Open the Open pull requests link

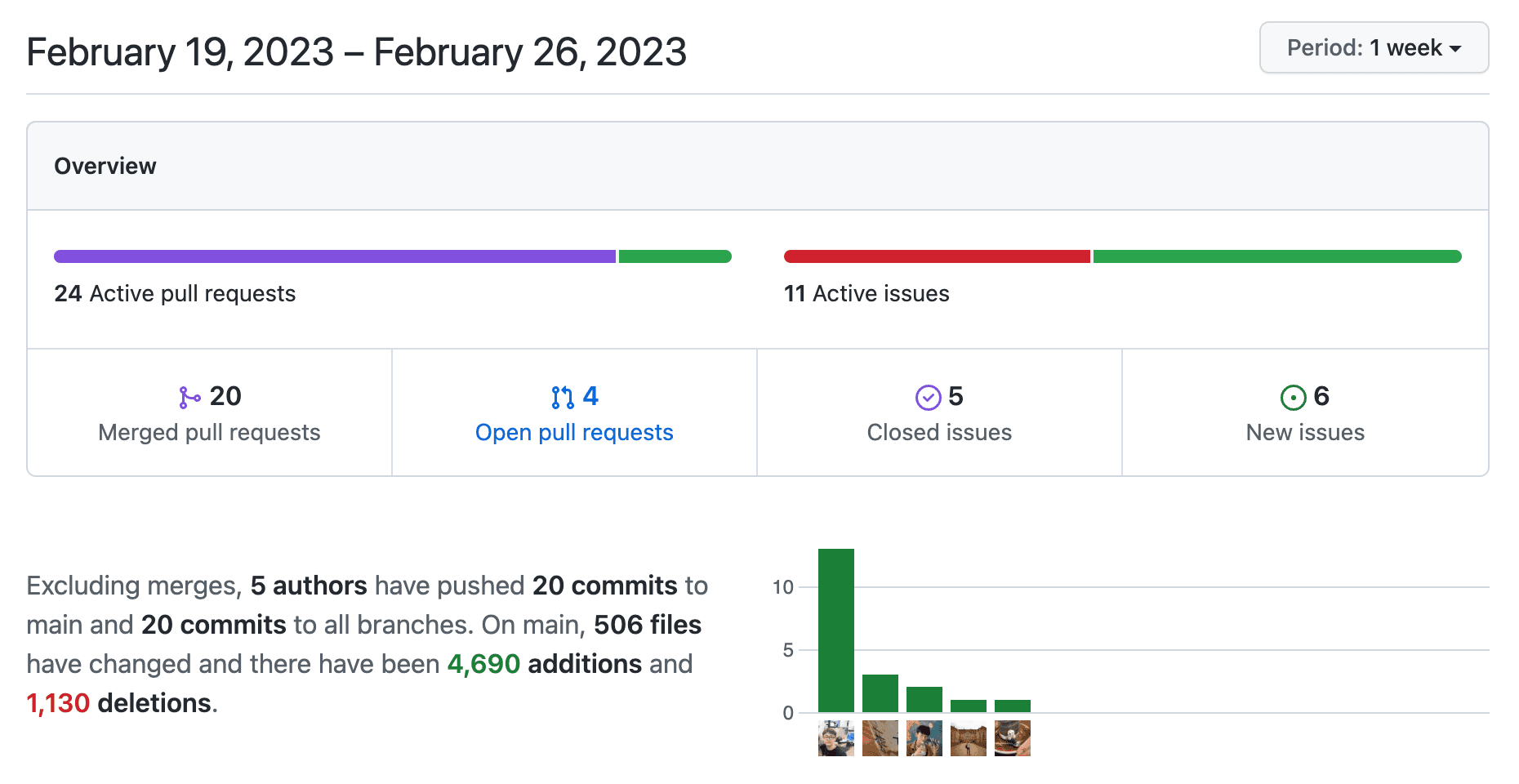pyautogui.click(x=574, y=432)
